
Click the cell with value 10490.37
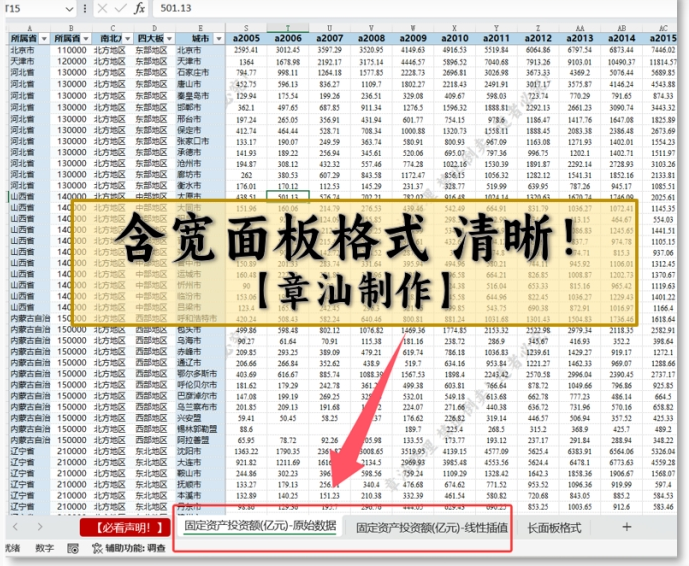(622, 62)
